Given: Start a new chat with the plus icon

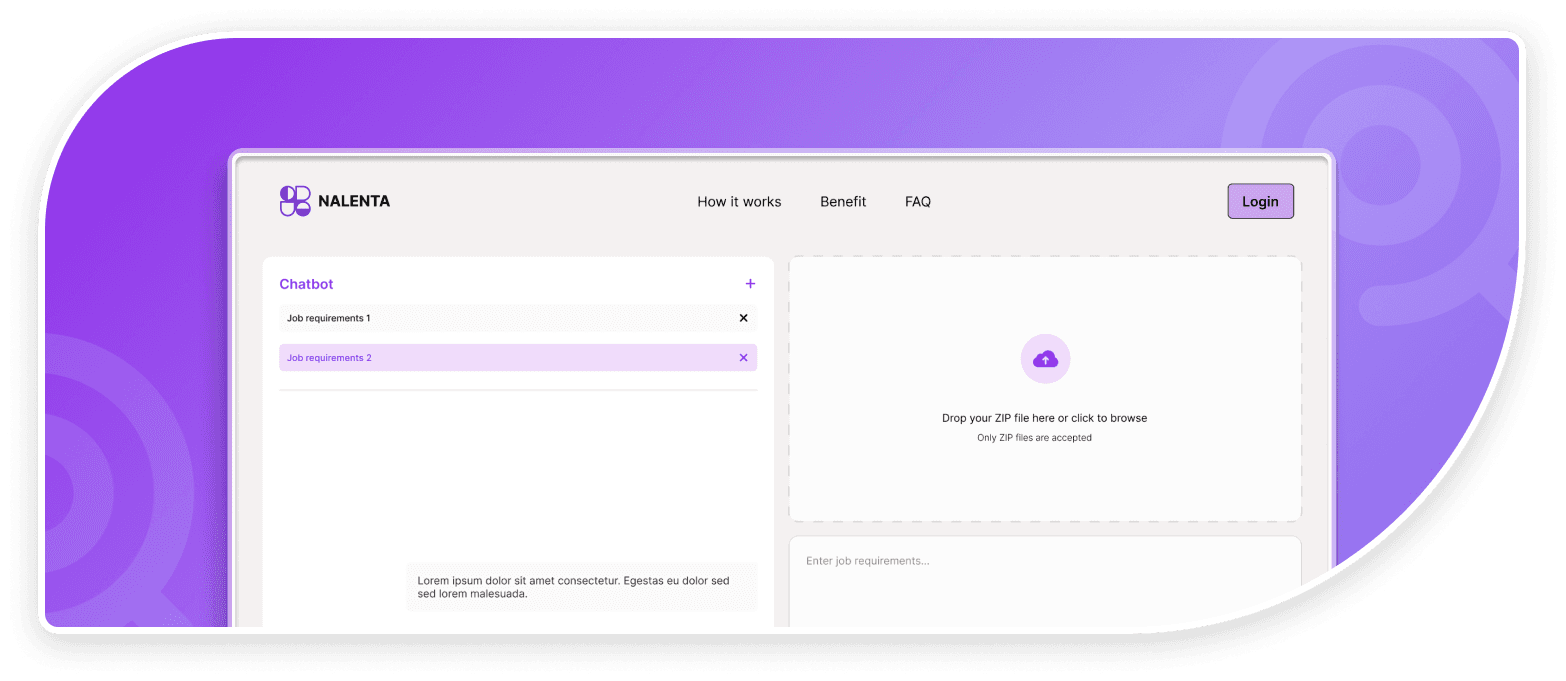Looking at the screenshot, I should tap(750, 283).
